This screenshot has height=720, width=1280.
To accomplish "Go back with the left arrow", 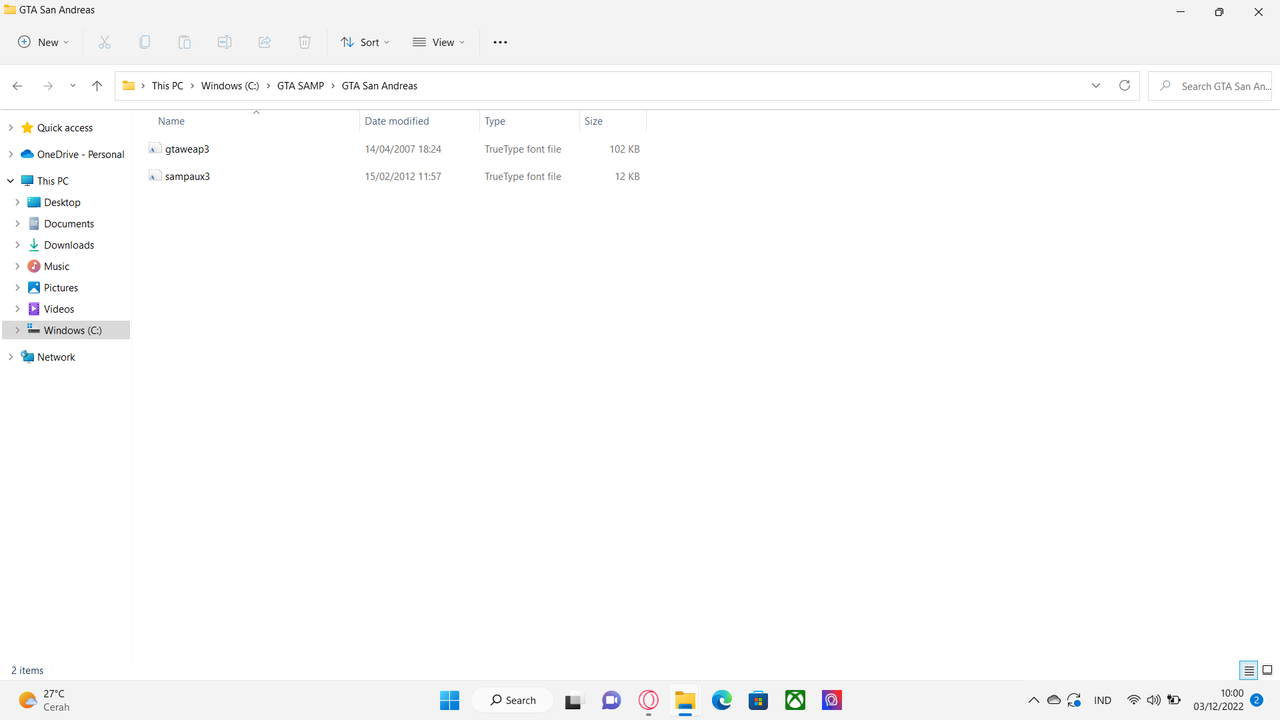I will point(17,86).
